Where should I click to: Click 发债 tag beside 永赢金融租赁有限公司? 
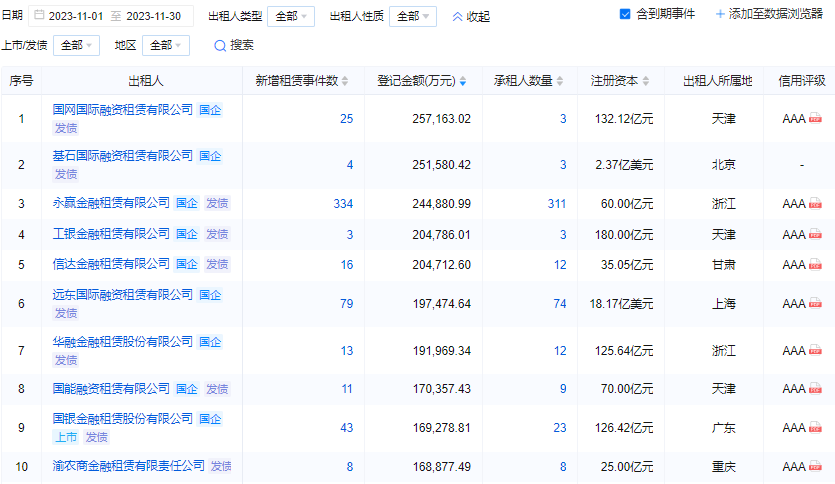click(217, 203)
